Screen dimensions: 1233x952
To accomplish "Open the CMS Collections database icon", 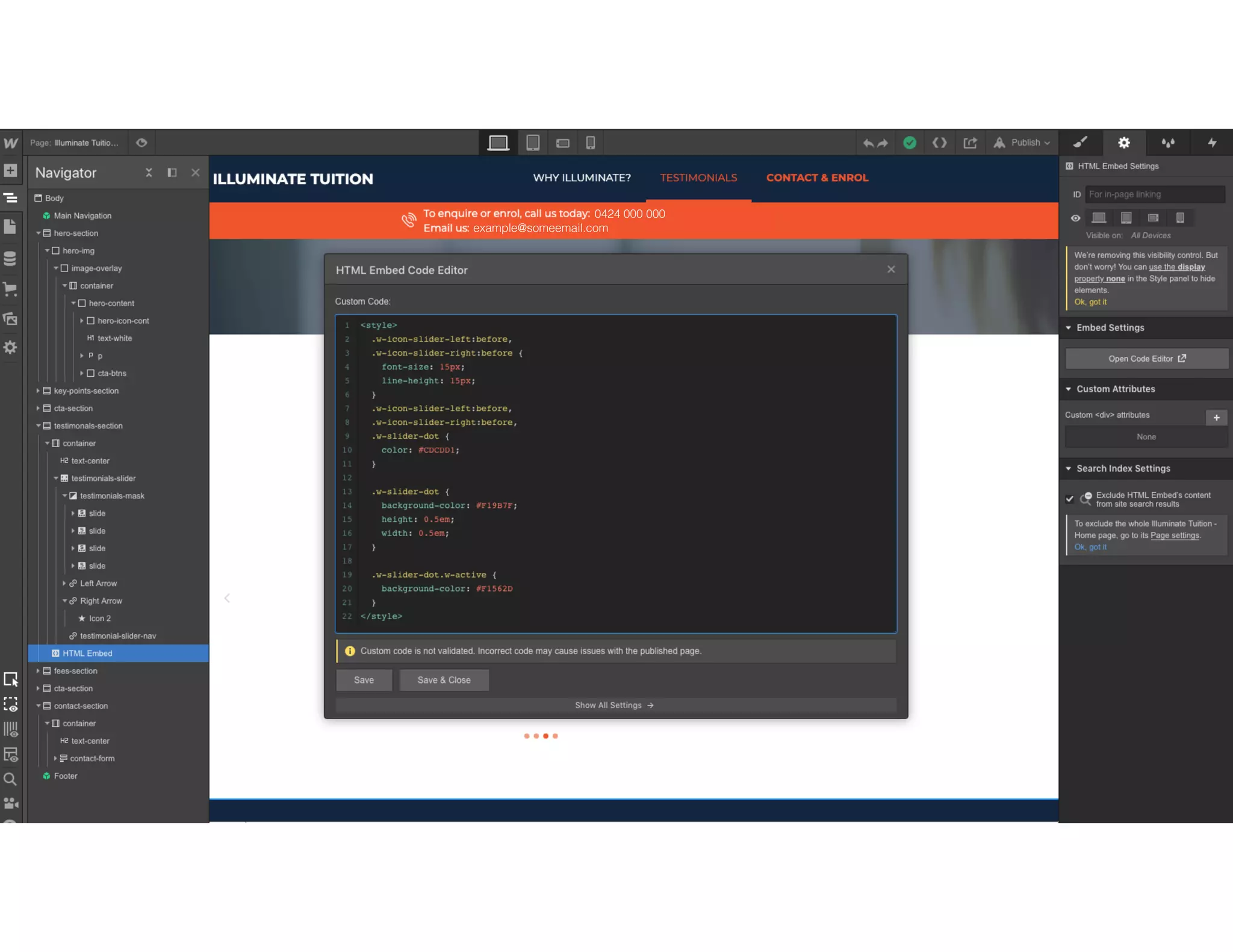I will click(x=10, y=258).
